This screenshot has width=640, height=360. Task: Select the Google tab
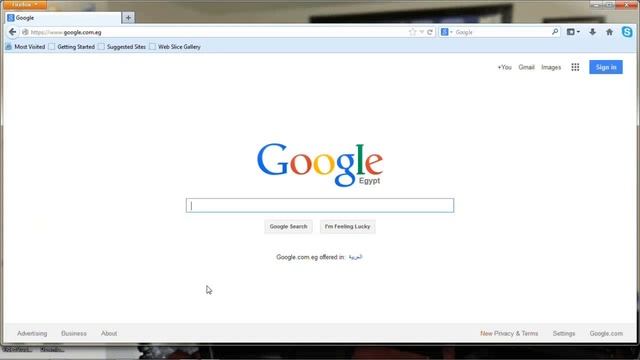[x=63, y=18]
